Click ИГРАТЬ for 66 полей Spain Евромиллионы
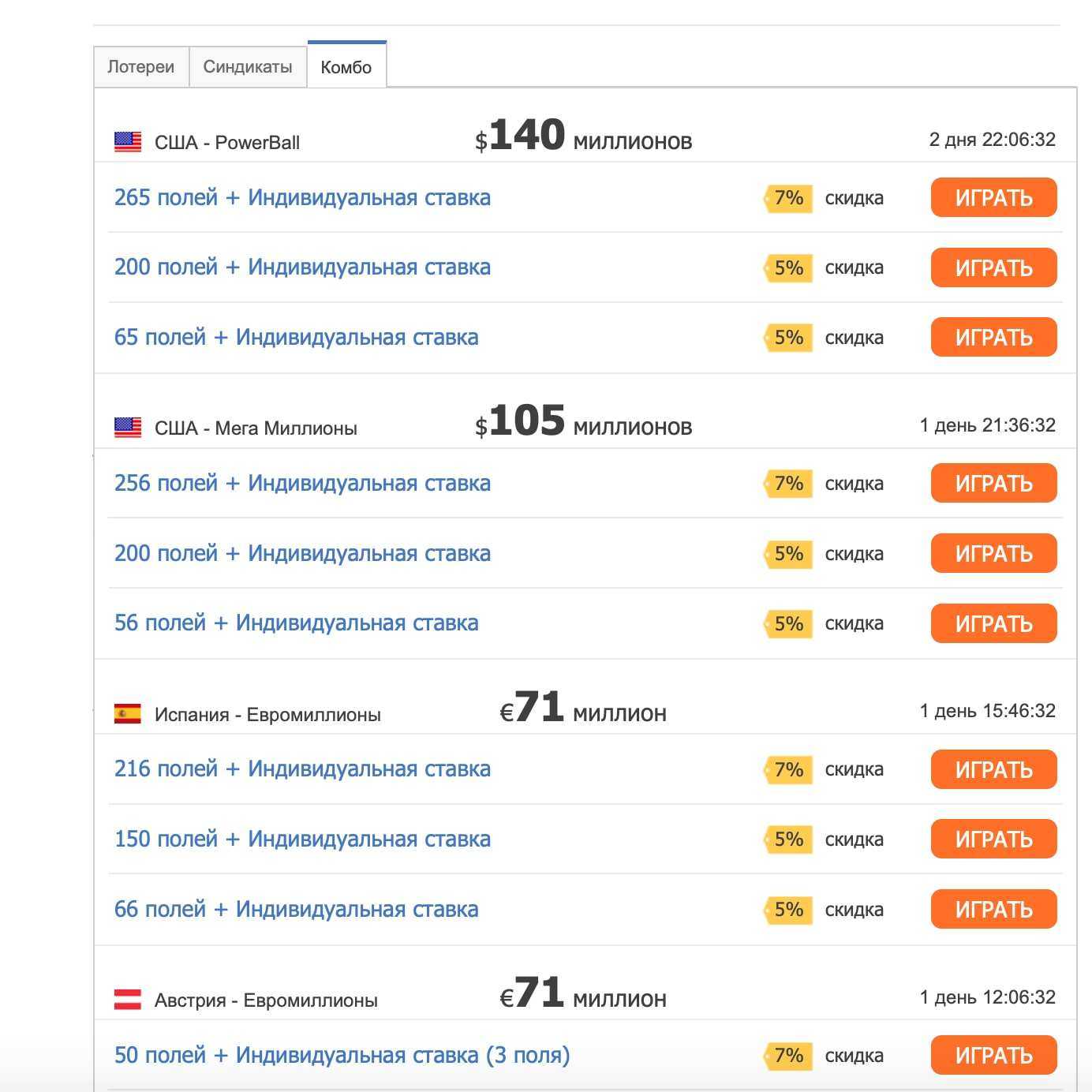This screenshot has width=1092, height=1092. [x=993, y=909]
